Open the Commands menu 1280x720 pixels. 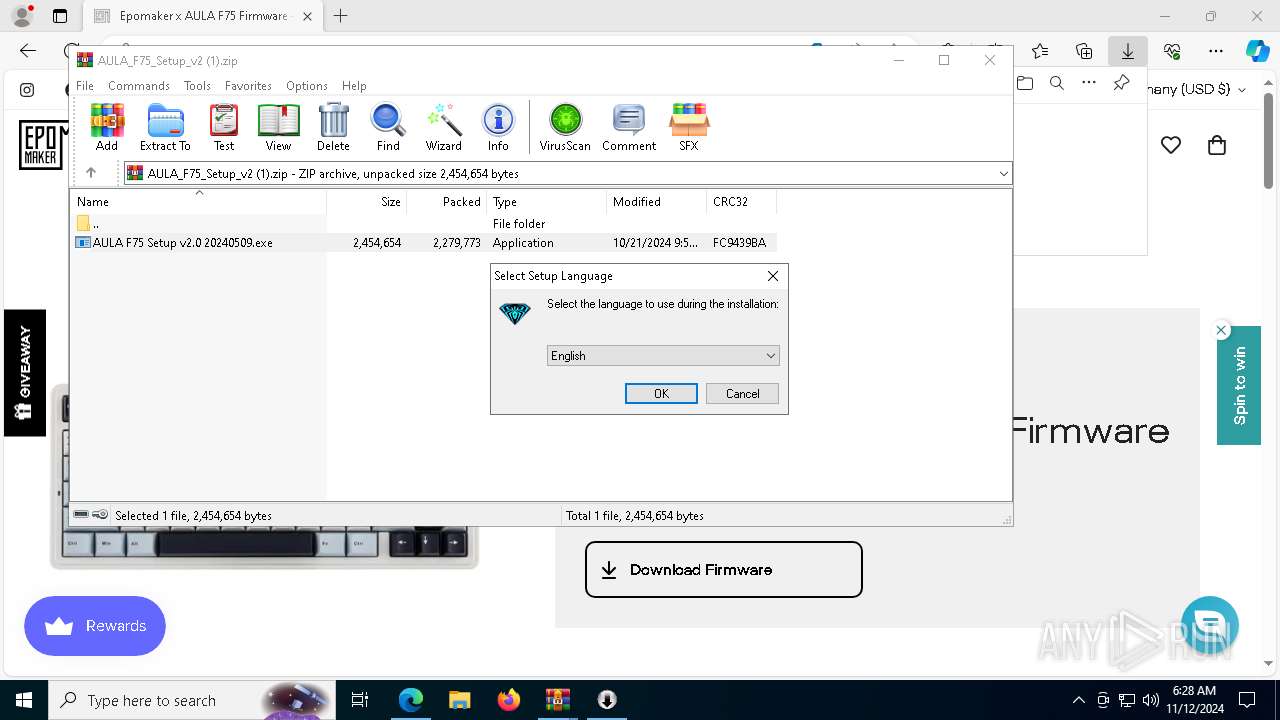139,86
